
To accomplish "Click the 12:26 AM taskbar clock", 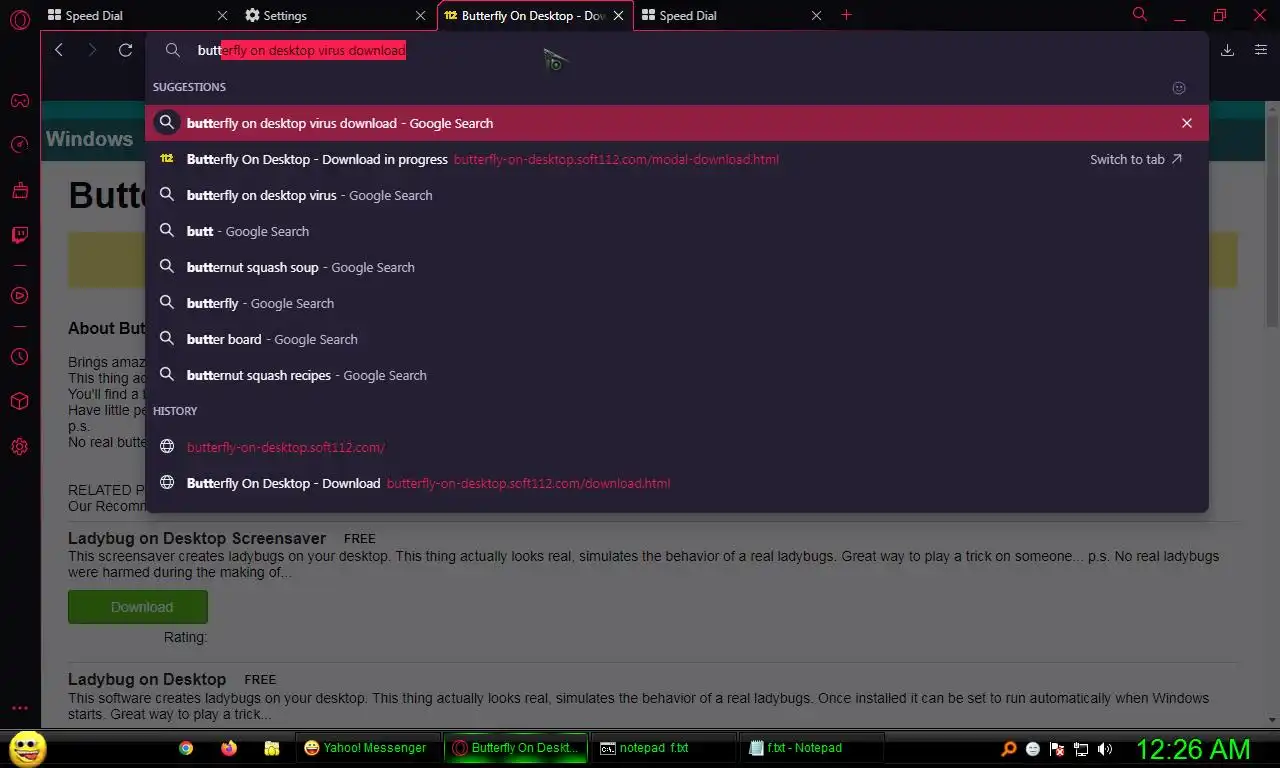I will click(x=1193, y=749).
